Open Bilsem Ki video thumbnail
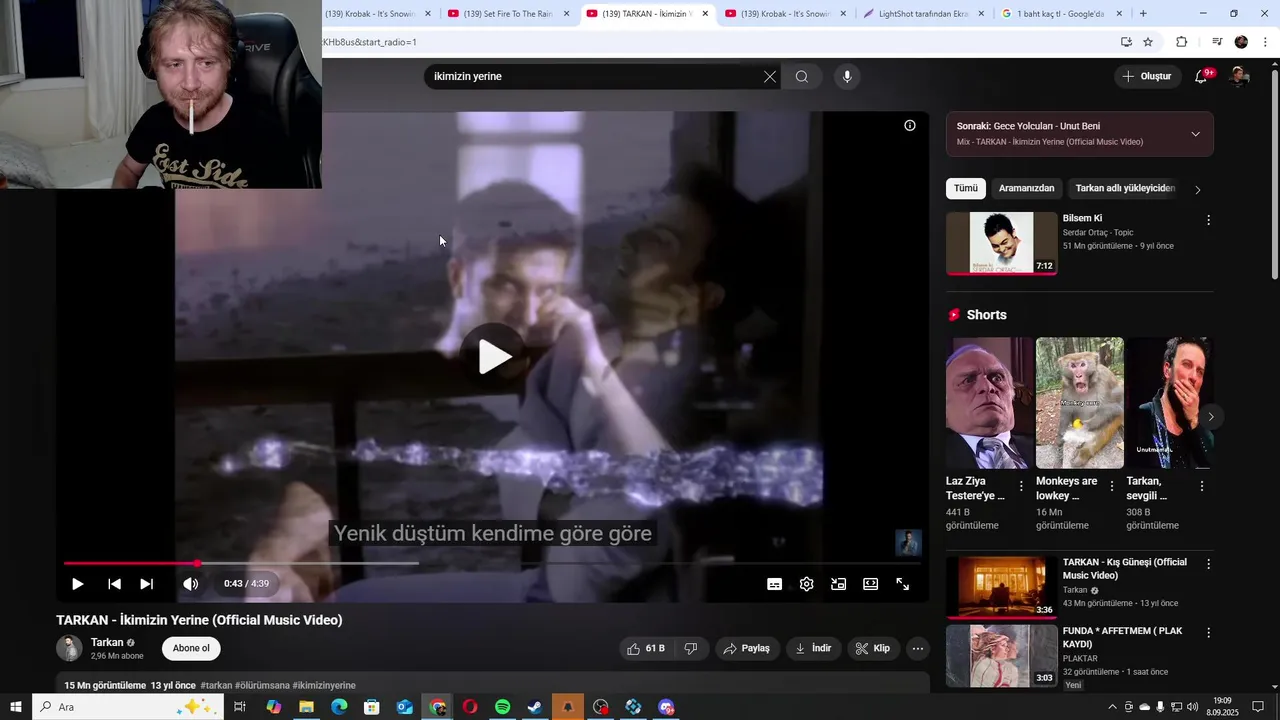Screen dimensions: 1280x720 1002,243
